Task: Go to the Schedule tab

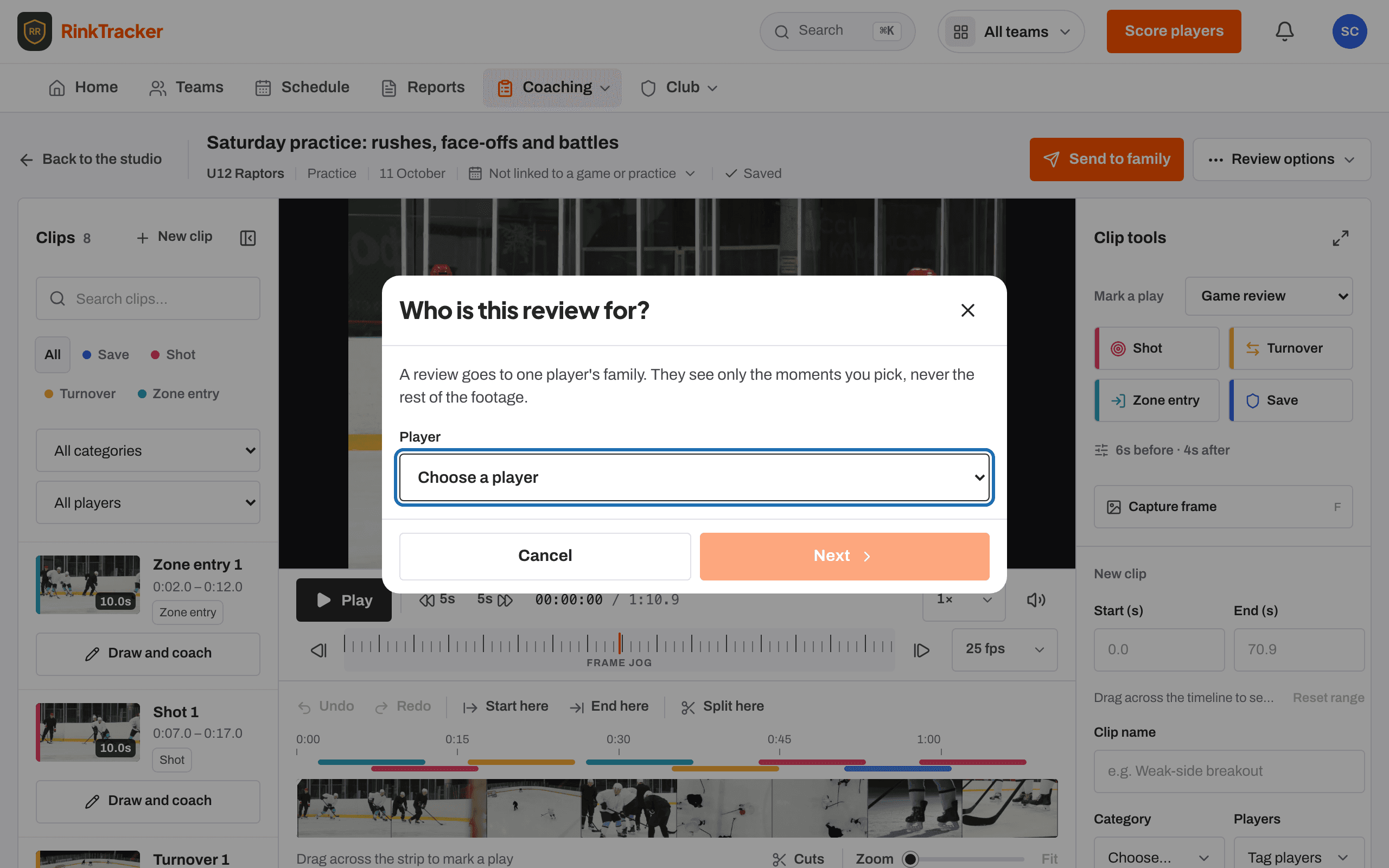Action: coord(302,88)
